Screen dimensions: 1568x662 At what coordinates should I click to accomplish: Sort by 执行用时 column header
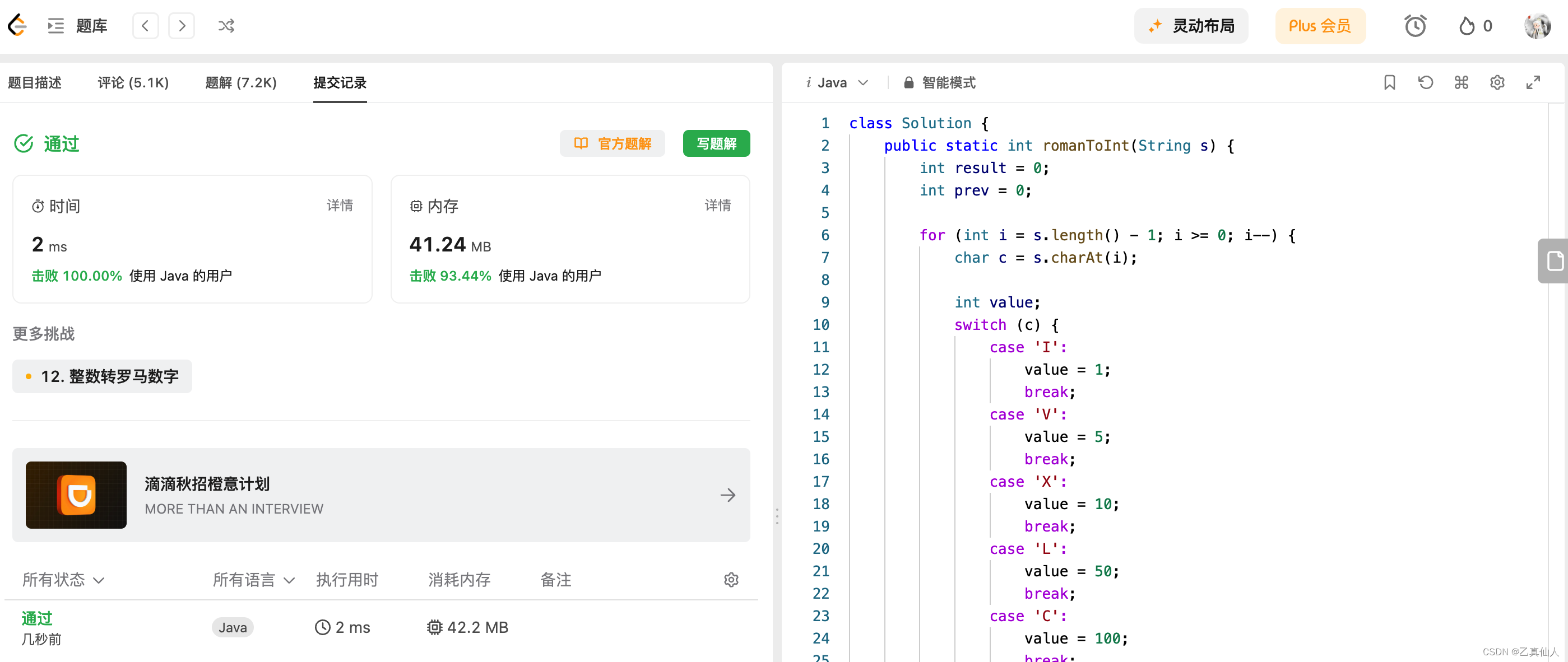click(x=347, y=579)
